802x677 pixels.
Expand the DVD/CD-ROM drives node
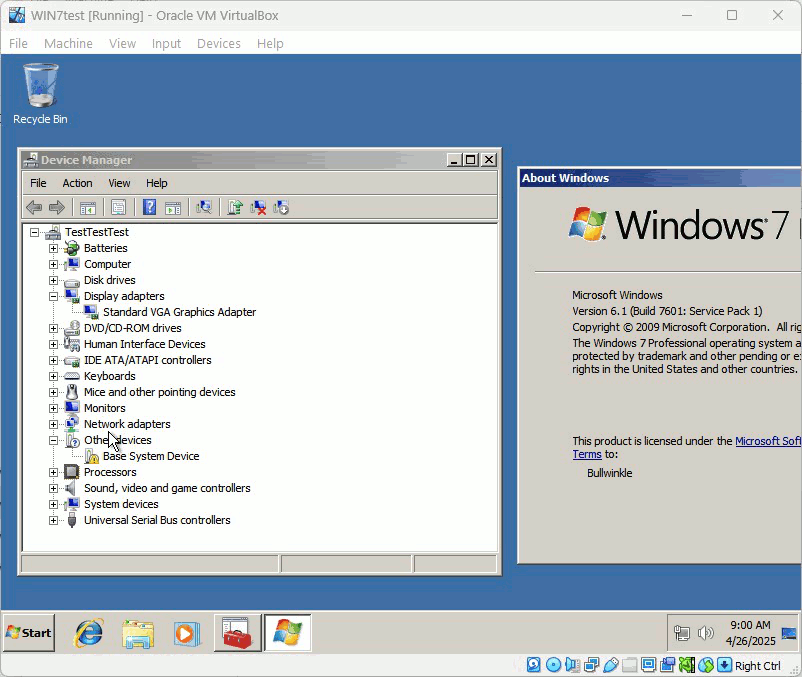(x=53, y=328)
